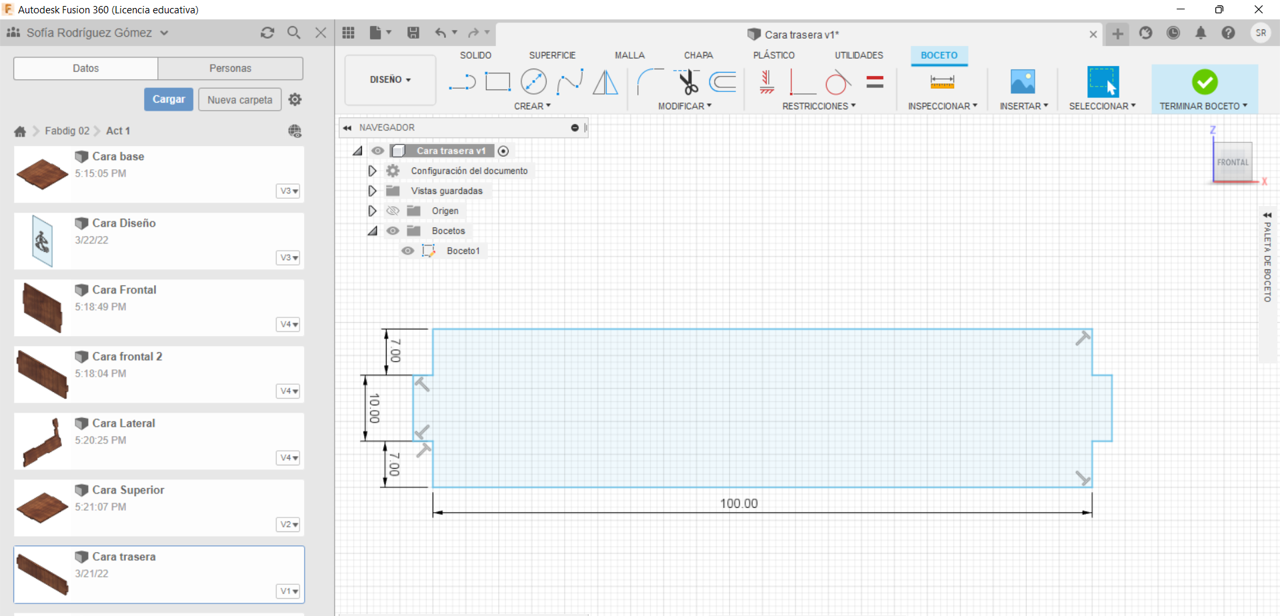
Task: Expand Origen node
Action: [372, 211]
